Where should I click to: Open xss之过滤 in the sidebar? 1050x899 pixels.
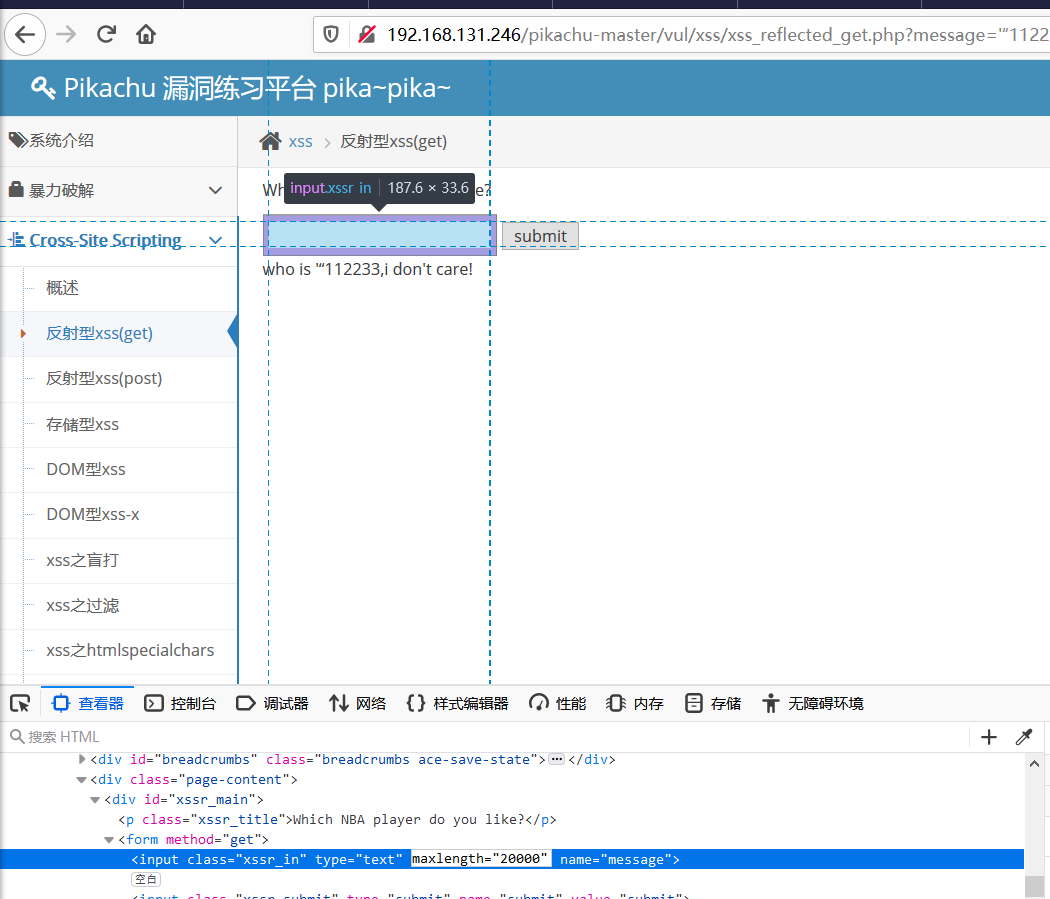(x=82, y=606)
